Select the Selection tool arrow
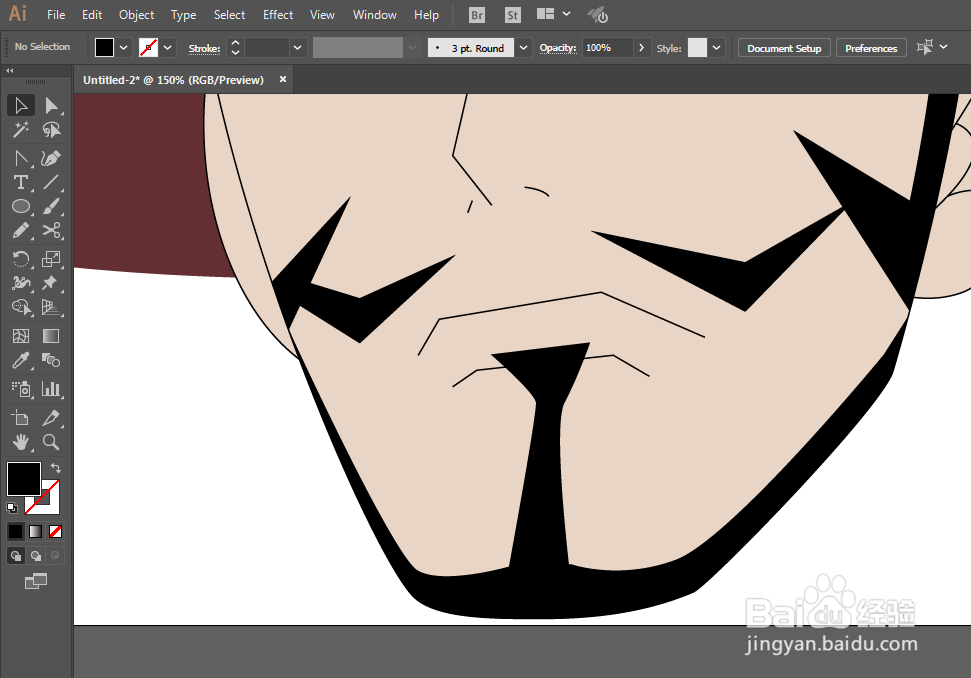 pyautogui.click(x=20, y=106)
